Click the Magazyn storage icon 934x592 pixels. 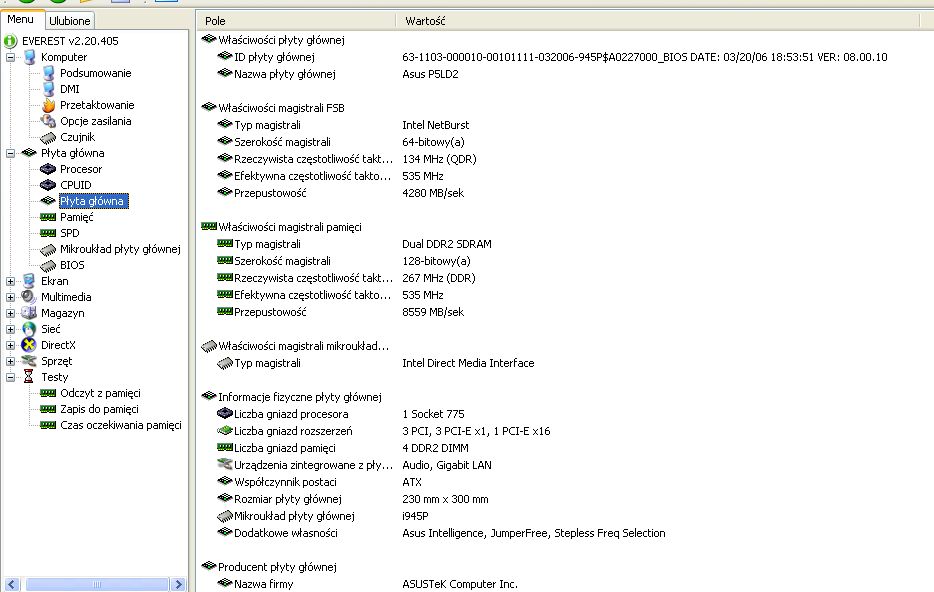(29, 313)
